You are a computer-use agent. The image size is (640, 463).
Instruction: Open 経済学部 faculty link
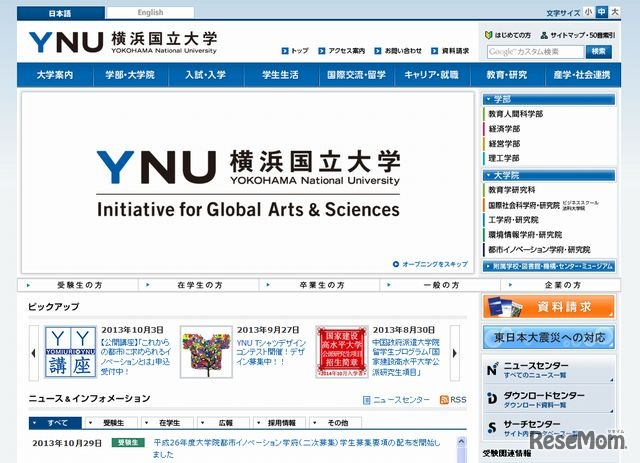coord(504,129)
